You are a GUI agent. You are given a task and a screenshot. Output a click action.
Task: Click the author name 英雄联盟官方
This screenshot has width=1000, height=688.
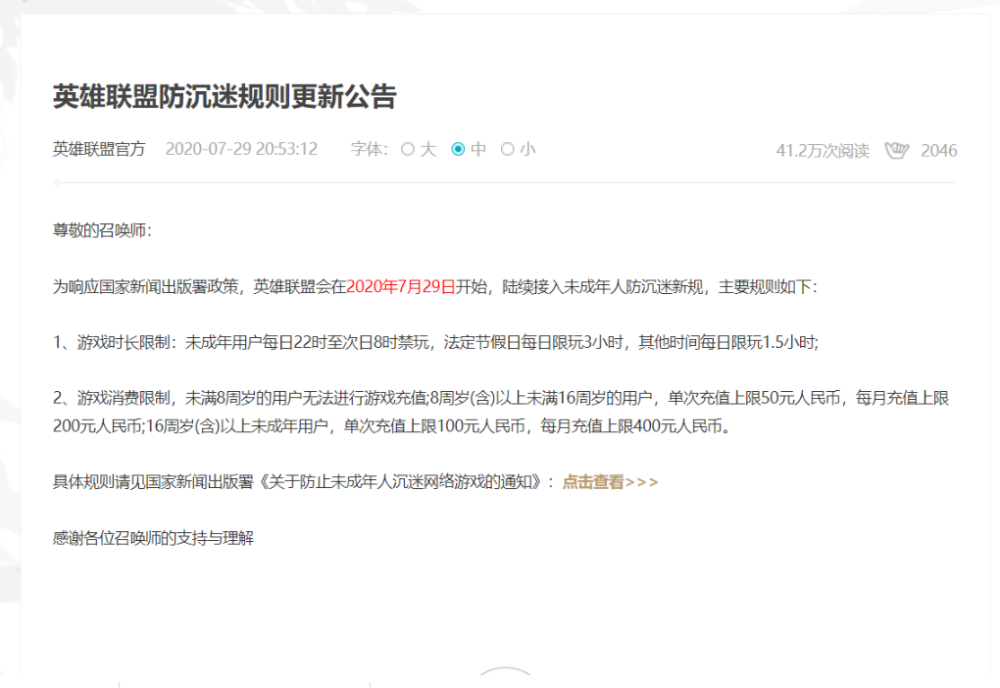pyautogui.click(x=99, y=149)
